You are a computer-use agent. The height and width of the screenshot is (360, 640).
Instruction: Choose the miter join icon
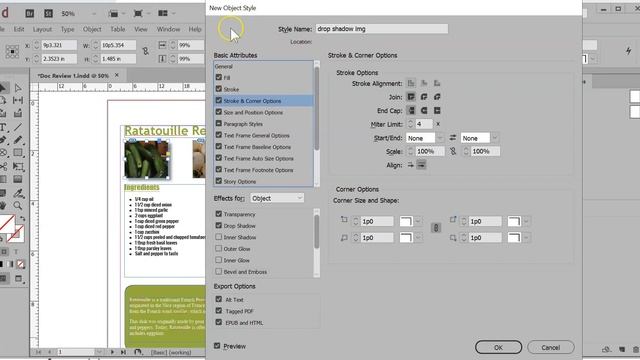411,97
